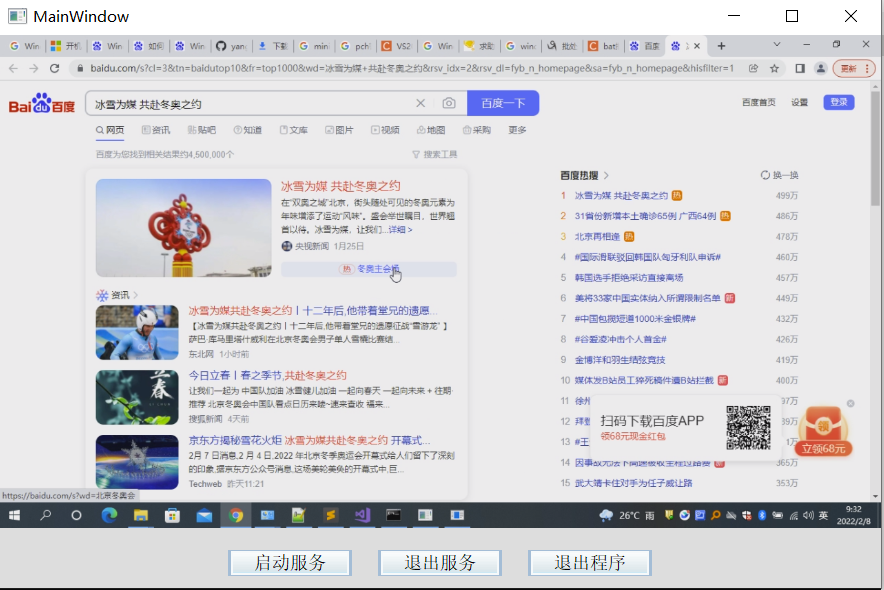This screenshot has width=884, height=590.
Task: Click the share page icon in address bar
Action: (753, 68)
